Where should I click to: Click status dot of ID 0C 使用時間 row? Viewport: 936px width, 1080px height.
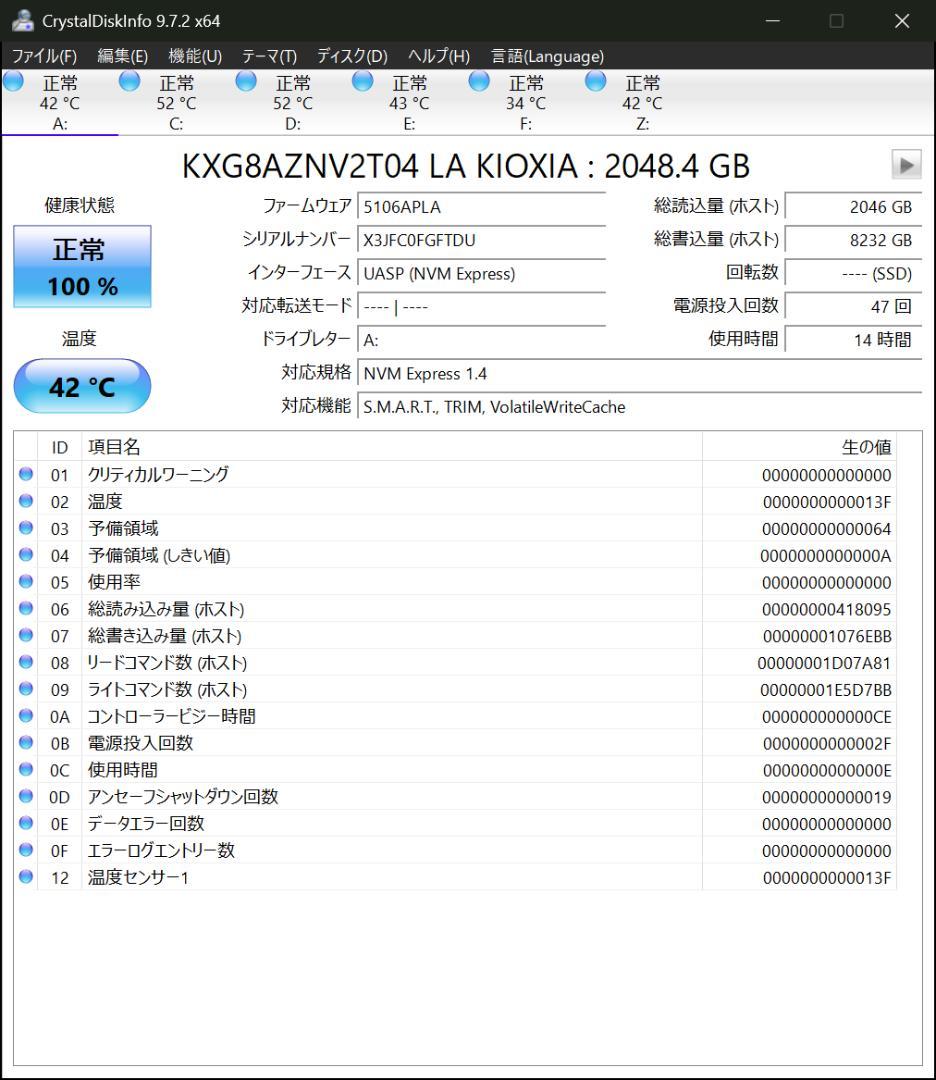click(26, 769)
